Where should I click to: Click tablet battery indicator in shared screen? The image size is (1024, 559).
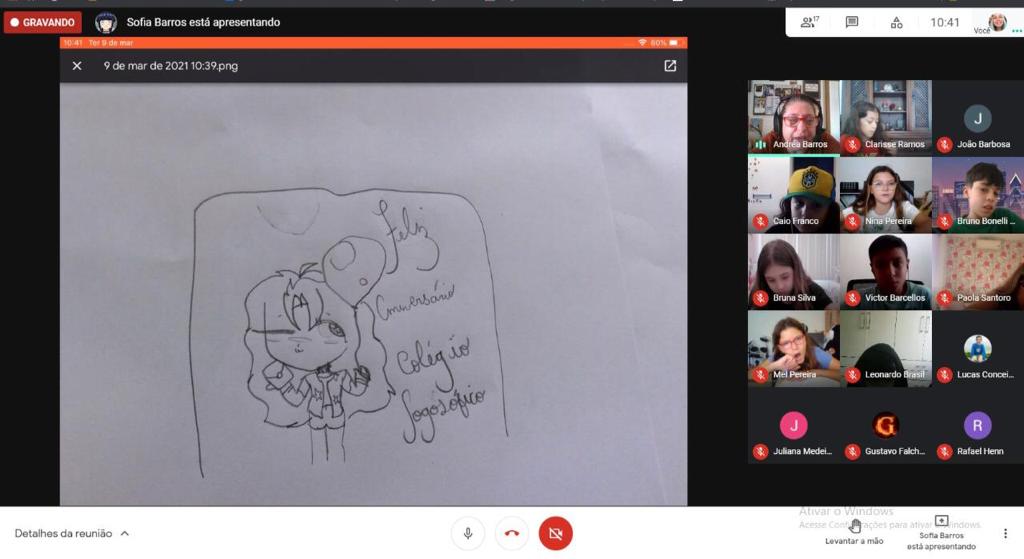pyautogui.click(x=673, y=42)
